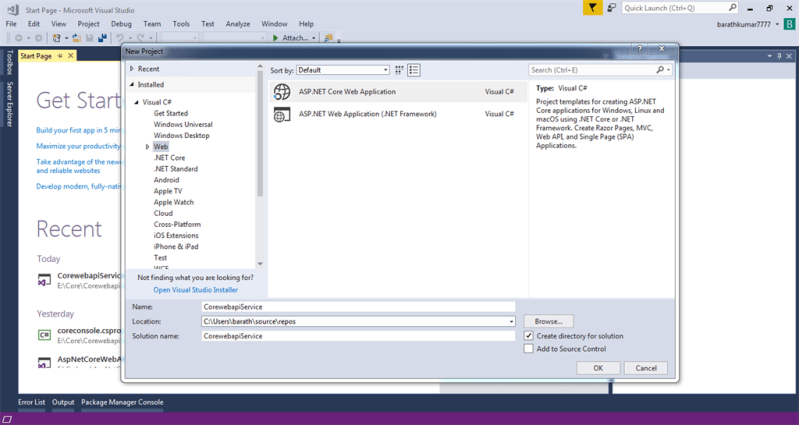Click the Redo toolbar icon
This screenshot has height=425, width=799.
point(141,38)
